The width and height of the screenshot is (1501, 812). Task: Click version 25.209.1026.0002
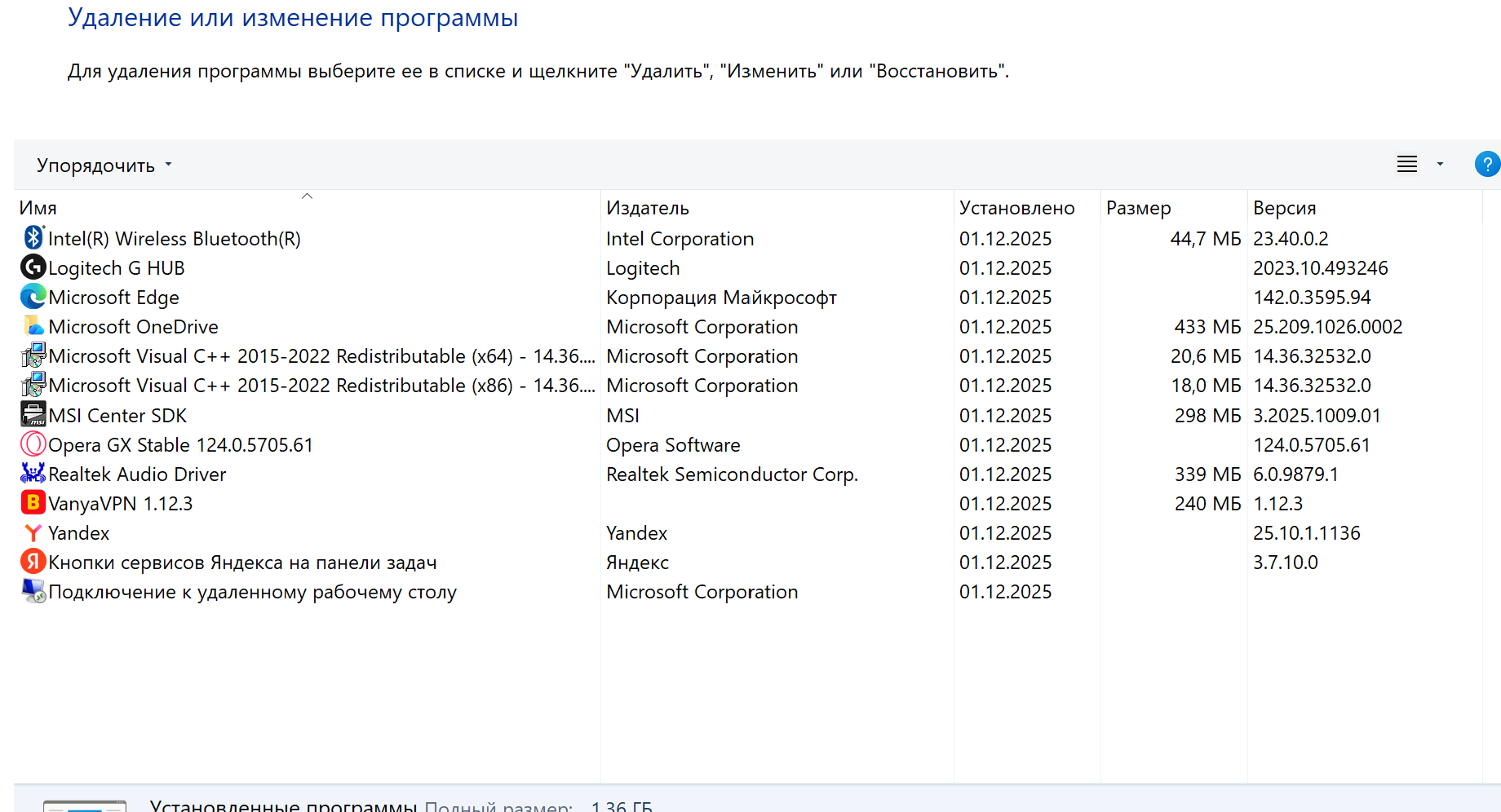tap(1327, 327)
